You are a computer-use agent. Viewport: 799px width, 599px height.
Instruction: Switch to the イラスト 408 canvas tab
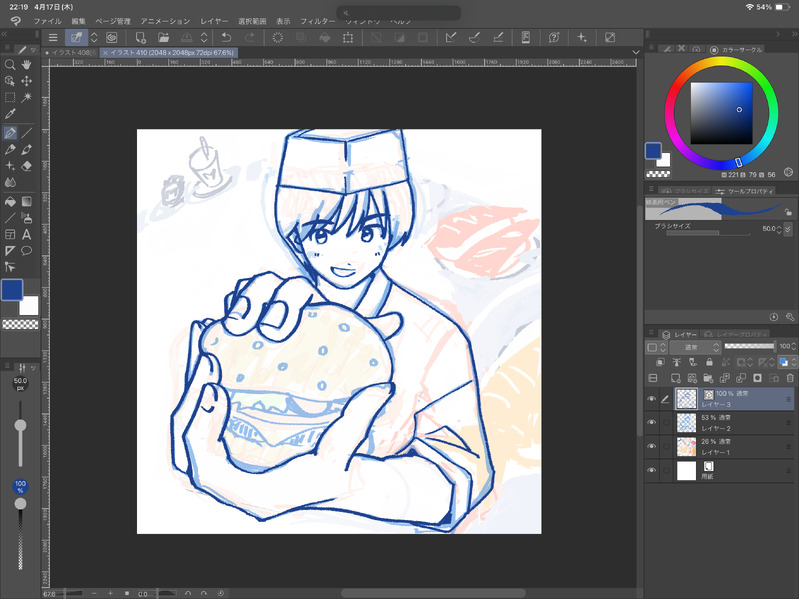(x=71, y=52)
